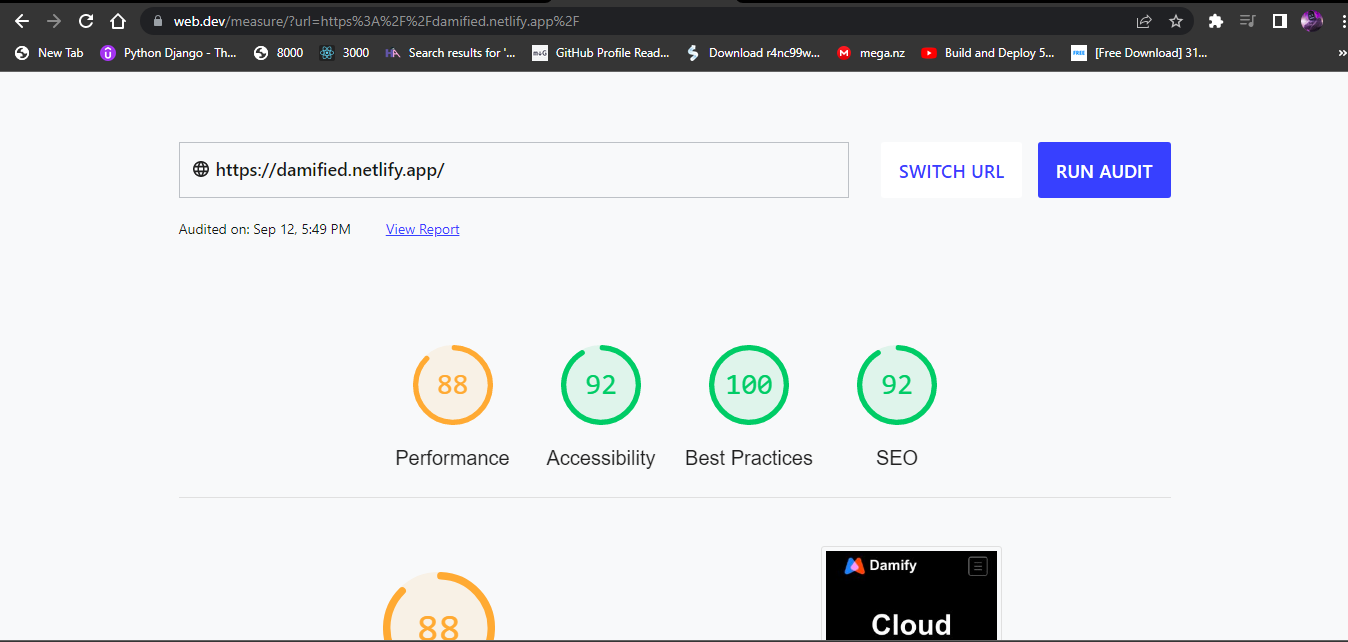Click the Damify logo in preview thumbnail
Image resolution: width=1348 pixels, height=642 pixels.
tap(880, 565)
